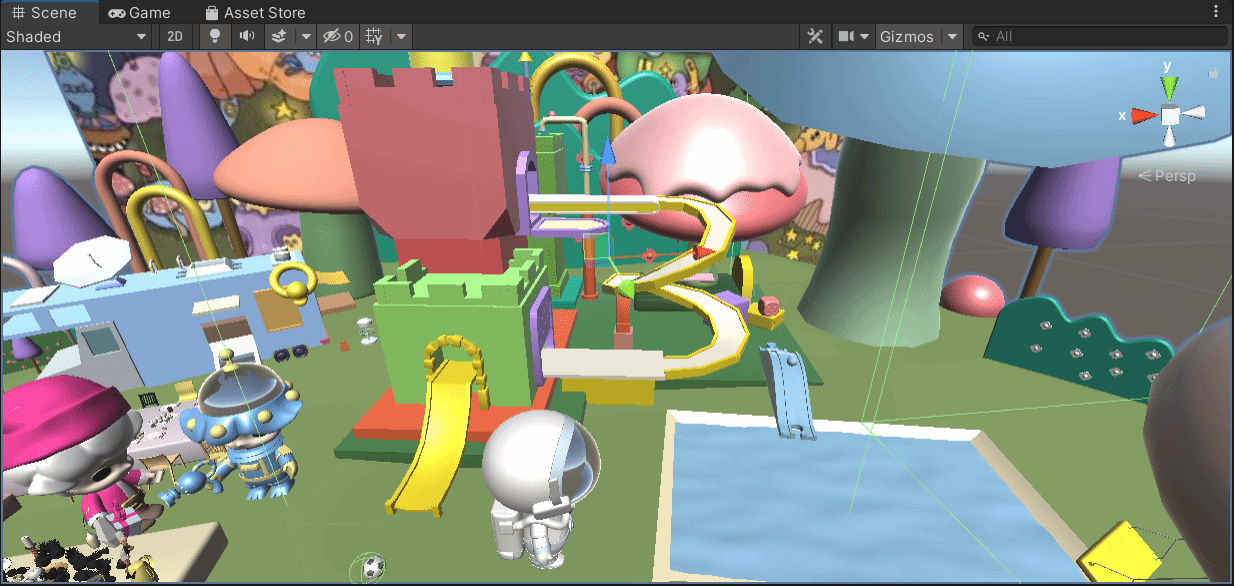The width and height of the screenshot is (1234, 586).
Task: Open the Gizmos dropdown arrow
Action: (x=952, y=37)
